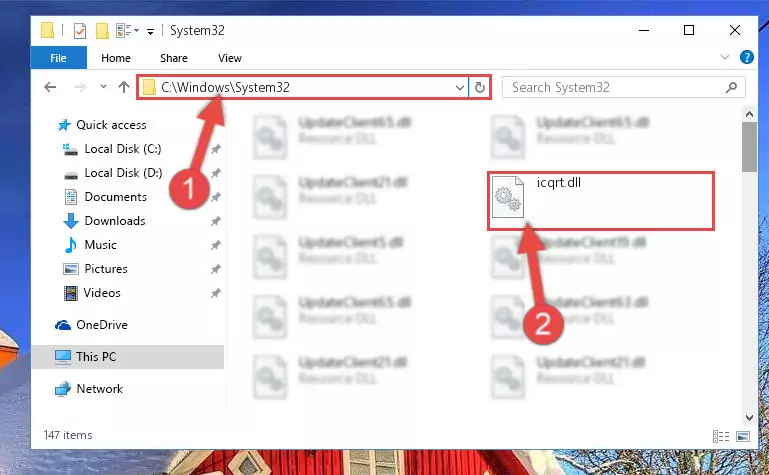Switch to Large icons view in status bar
Image resolution: width=769 pixels, height=475 pixels.
pyautogui.click(x=743, y=436)
